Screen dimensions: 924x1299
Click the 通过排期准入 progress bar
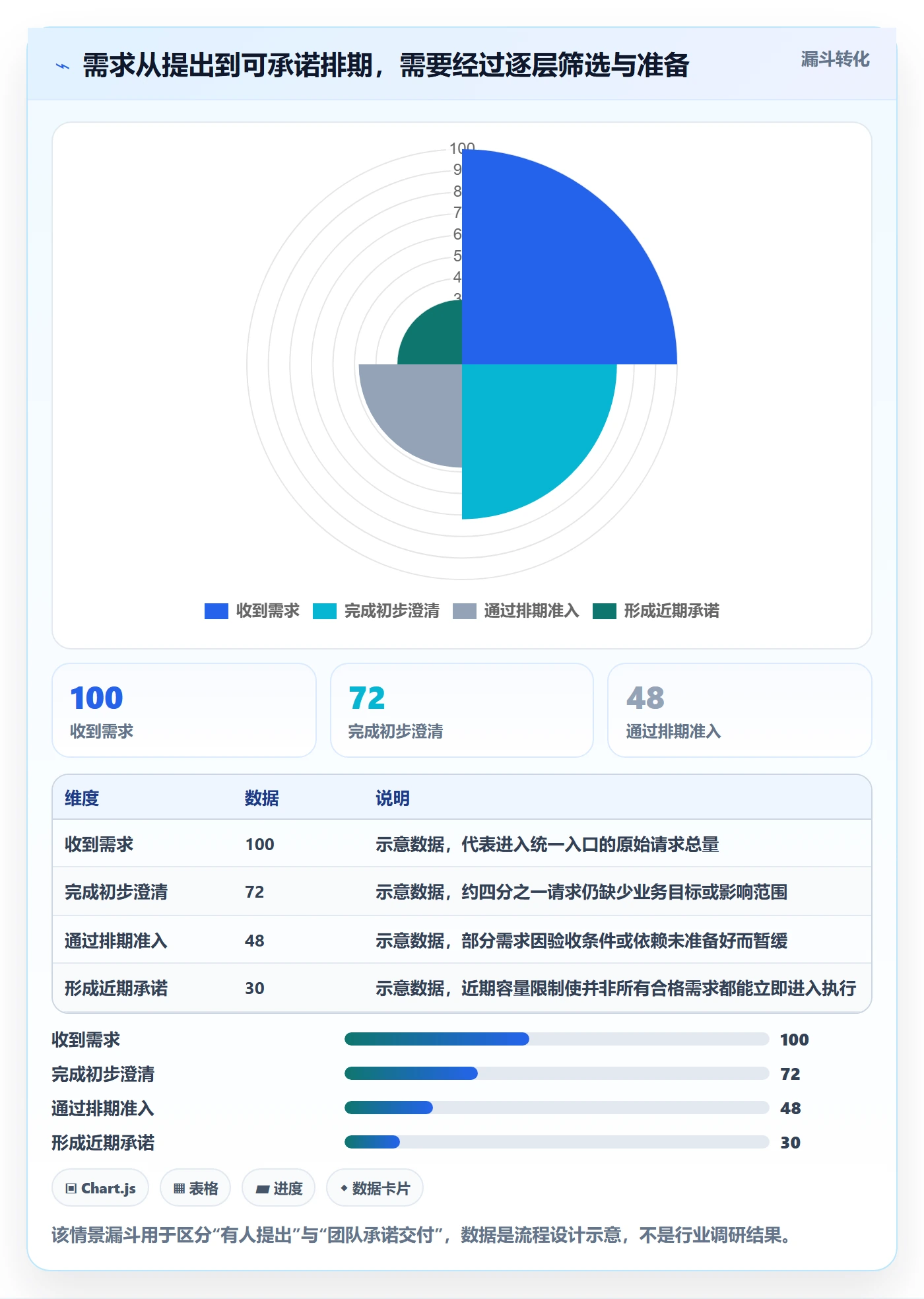click(x=556, y=1108)
